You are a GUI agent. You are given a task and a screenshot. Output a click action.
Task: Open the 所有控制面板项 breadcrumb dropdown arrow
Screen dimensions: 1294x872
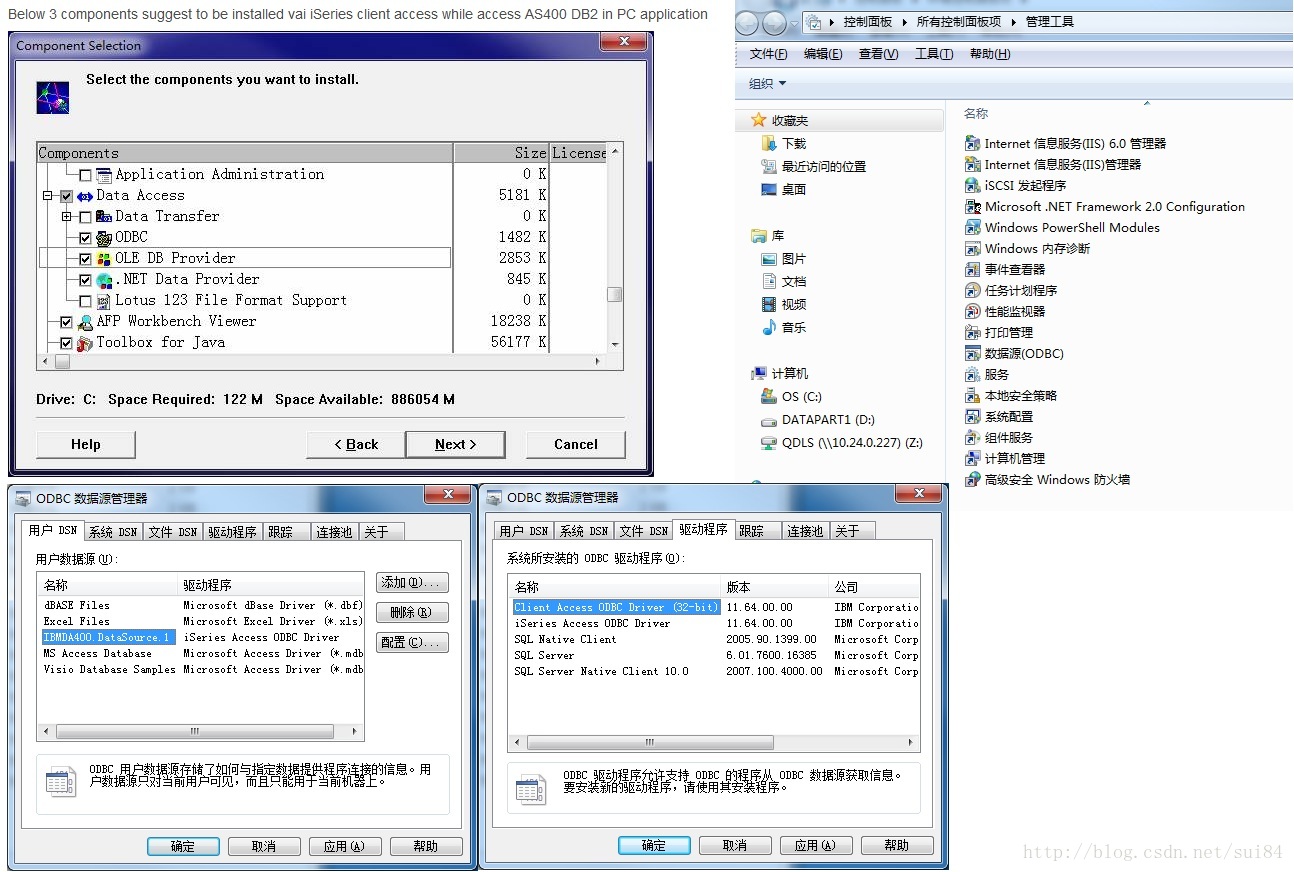(1012, 22)
